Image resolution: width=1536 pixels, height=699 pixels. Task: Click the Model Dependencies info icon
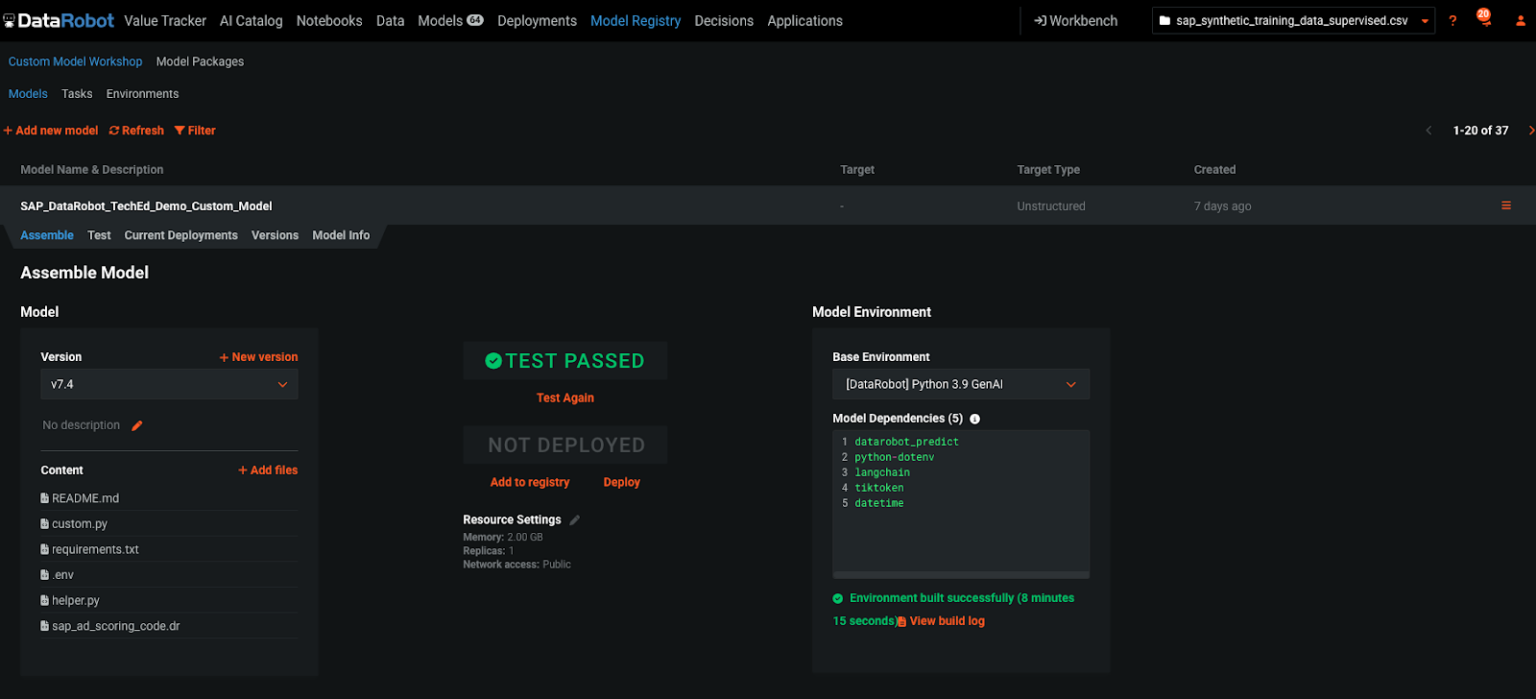[976, 418]
